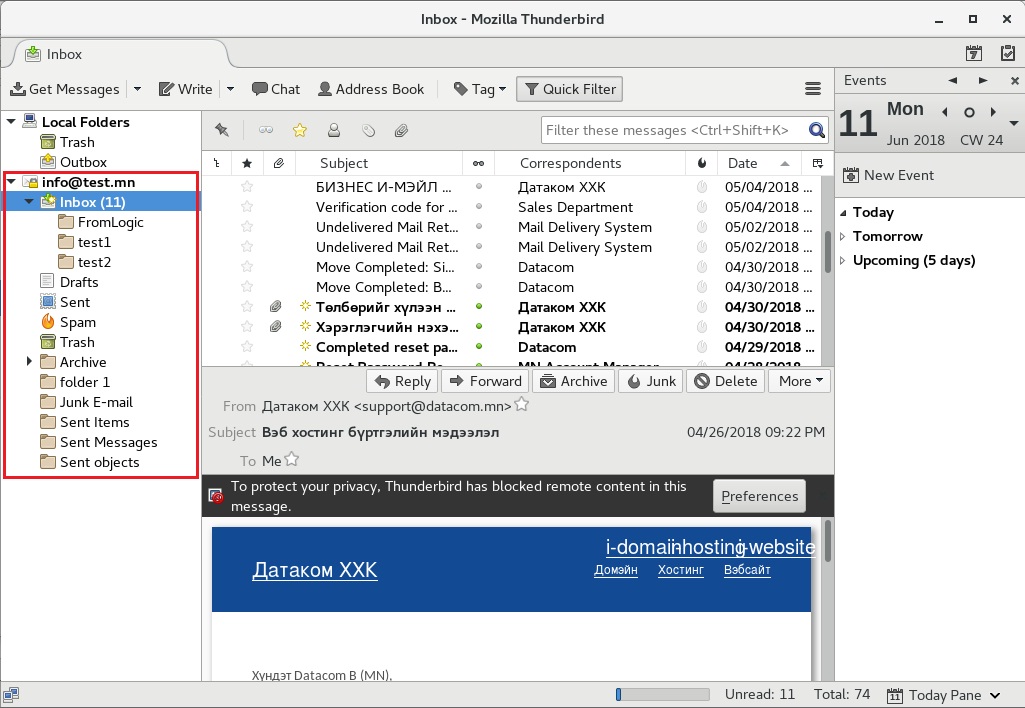Expand the Upcoming (5 days) section
Viewport: 1025px width, 708px height.
[x=843, y=261]
